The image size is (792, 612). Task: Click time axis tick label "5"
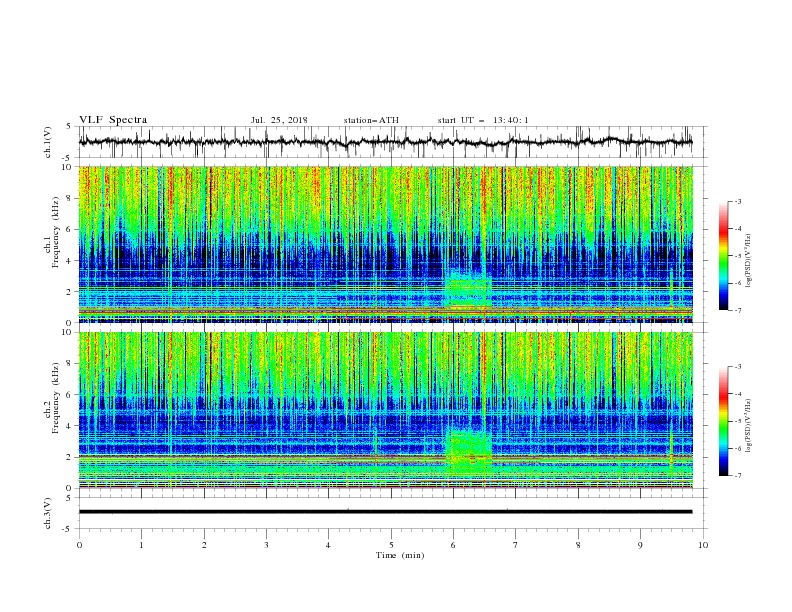[x=391, y=545]
